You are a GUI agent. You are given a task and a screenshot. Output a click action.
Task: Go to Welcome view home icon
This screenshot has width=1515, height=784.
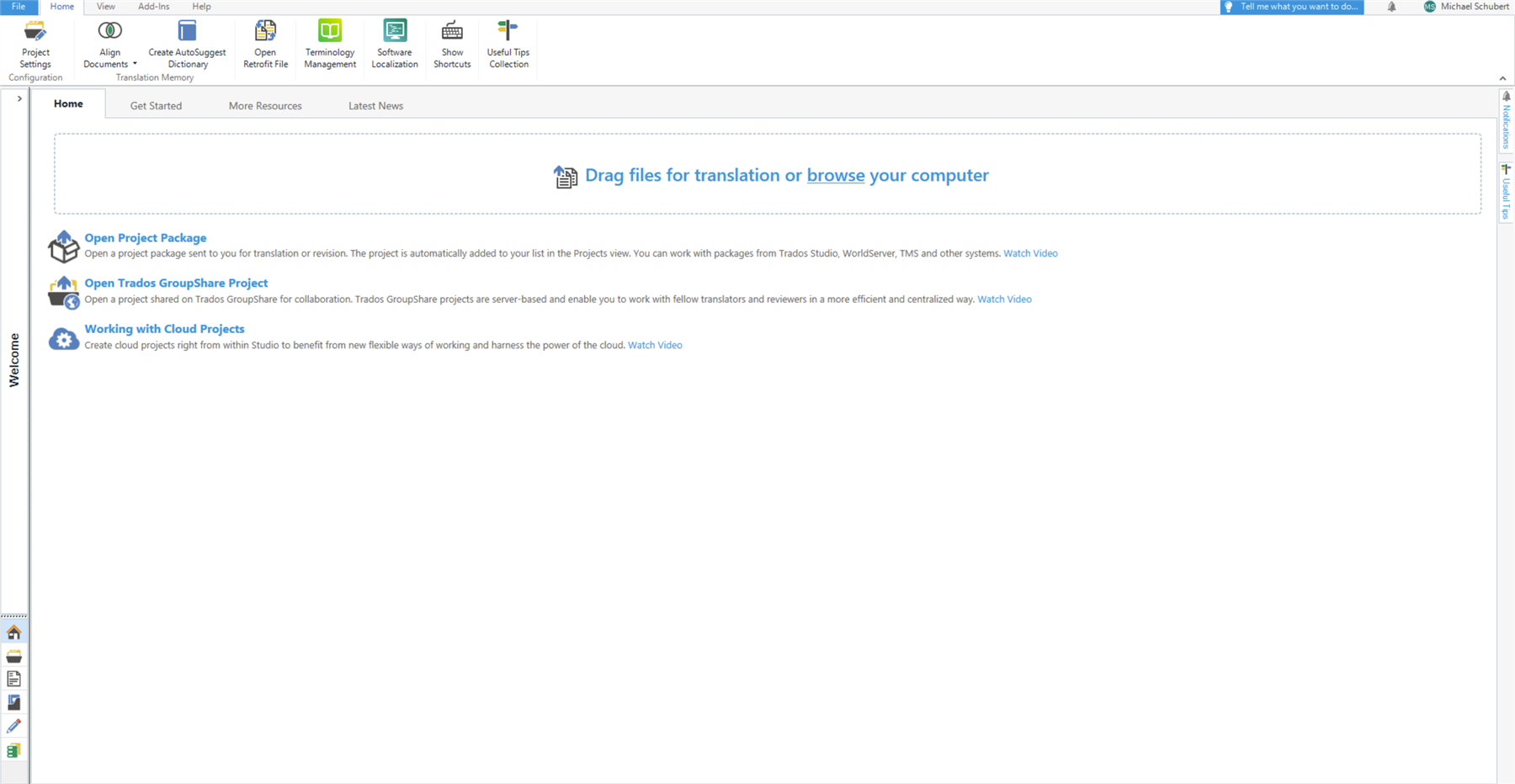coord(14,633)
